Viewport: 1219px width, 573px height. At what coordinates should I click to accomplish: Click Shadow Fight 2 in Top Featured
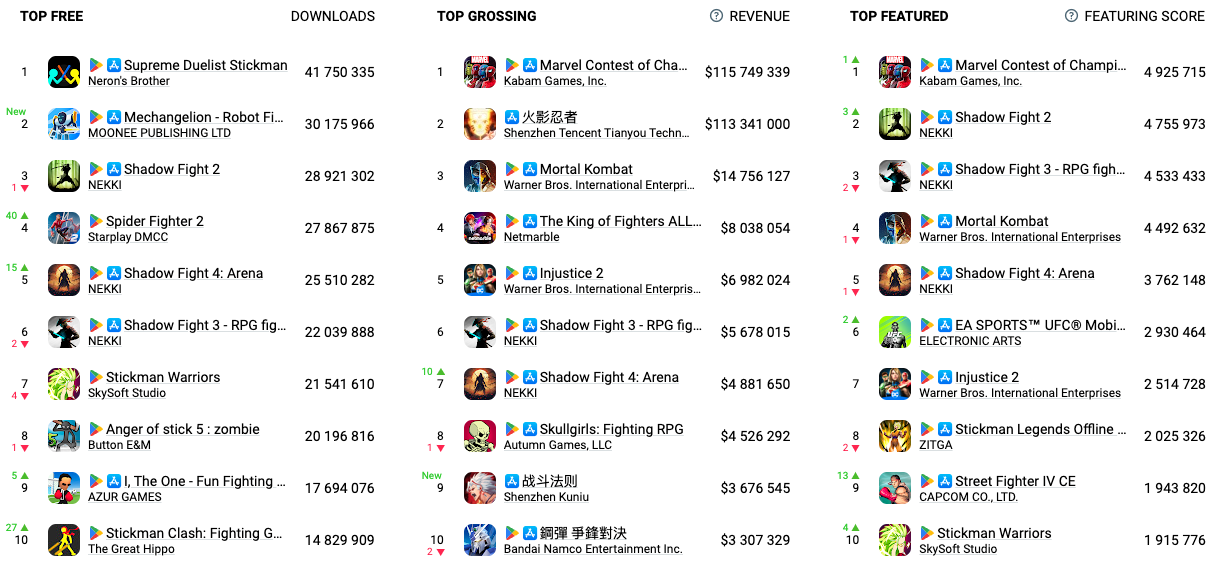click(x=1002, y=117)
